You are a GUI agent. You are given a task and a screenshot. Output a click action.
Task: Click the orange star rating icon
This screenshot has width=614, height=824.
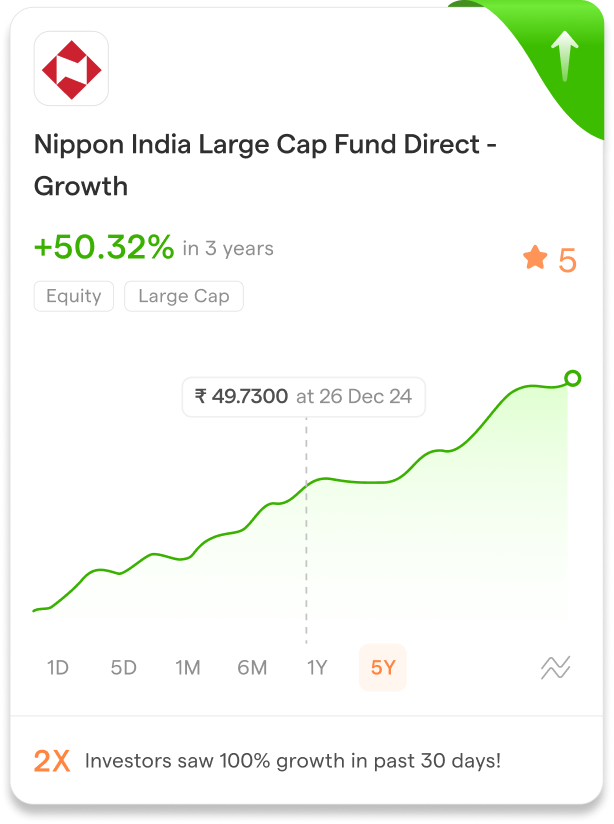tap(535, 258)
